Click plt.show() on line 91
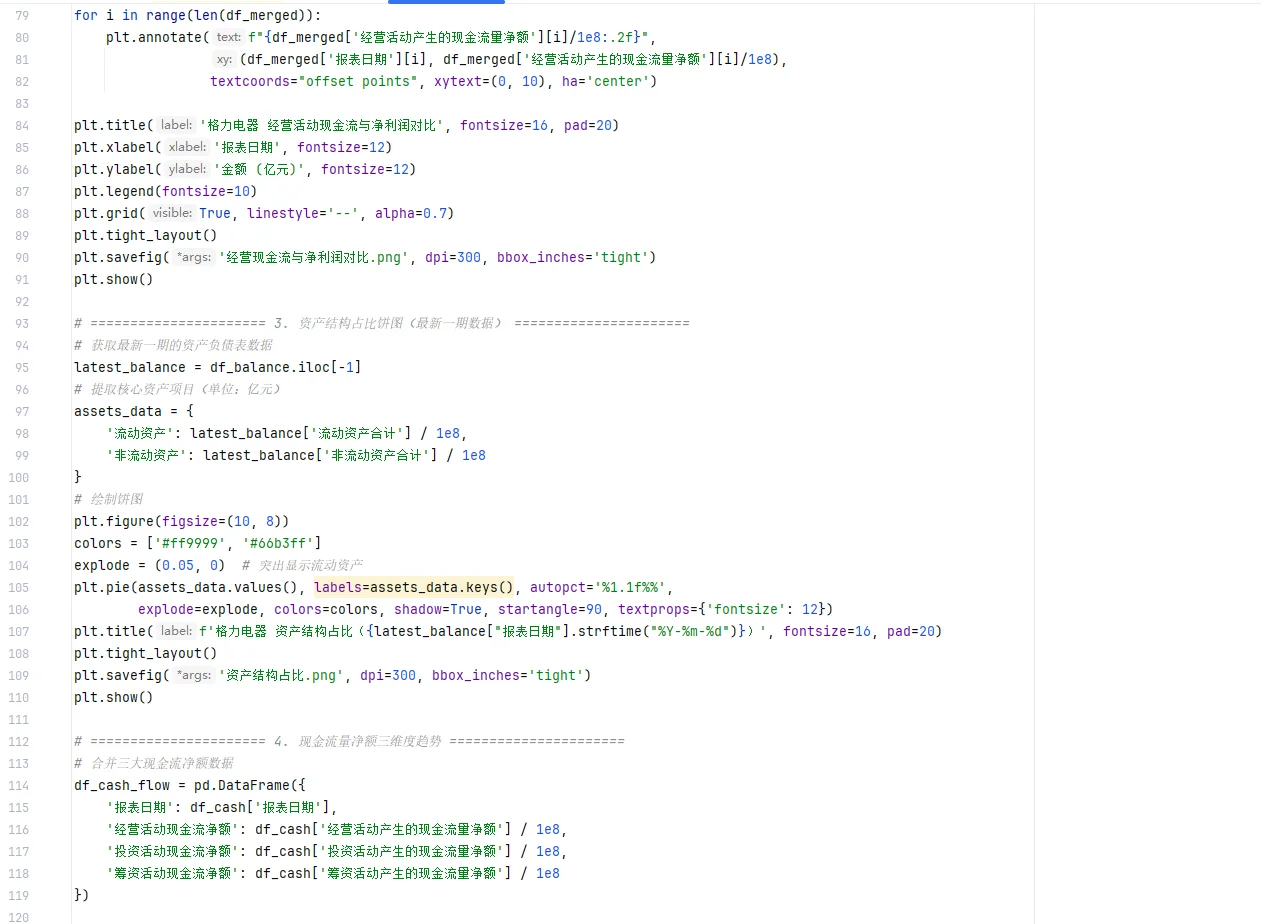The image size is (1261, 924). click(x=114, y=280)
